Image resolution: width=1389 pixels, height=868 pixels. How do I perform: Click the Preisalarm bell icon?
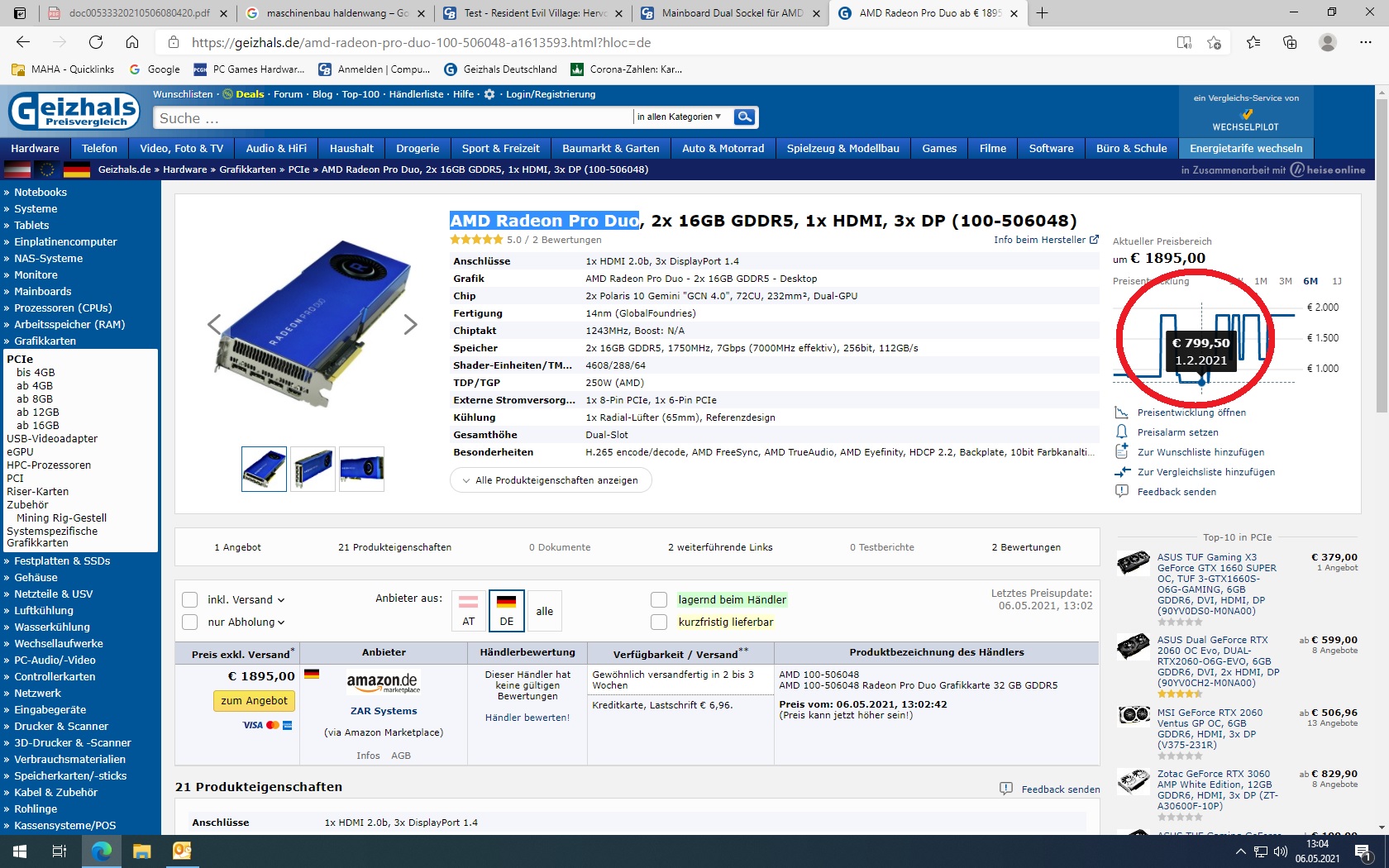1121,432
